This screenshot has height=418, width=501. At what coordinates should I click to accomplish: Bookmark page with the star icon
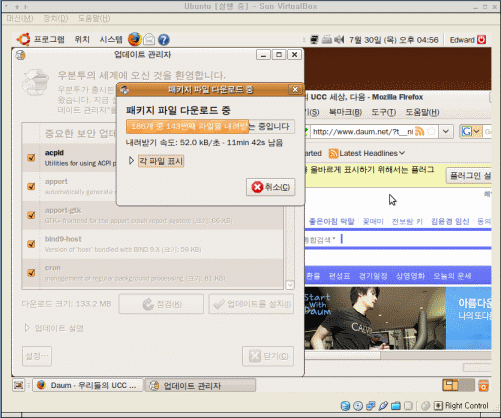[x=431, y=131]
